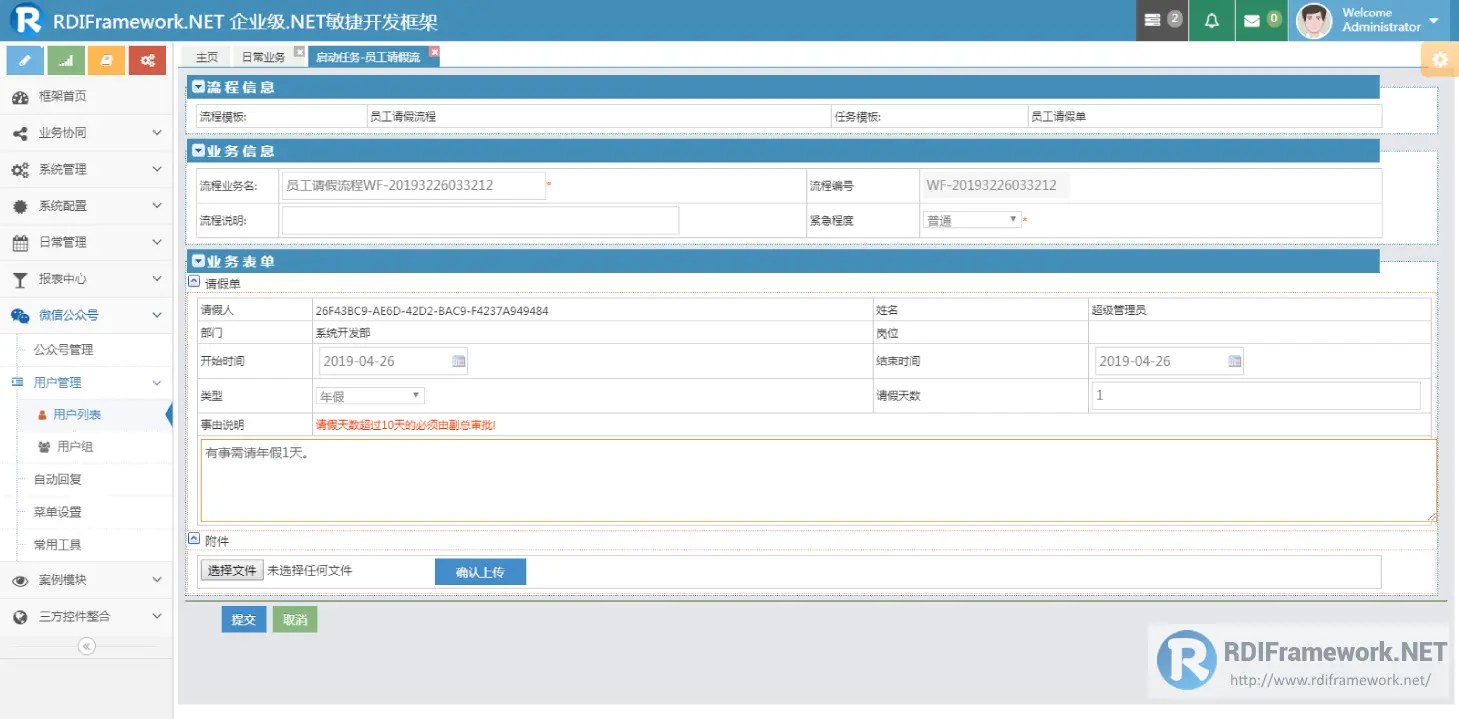The image size is (1459, 719).
Task: Open the Administrator account dropdown arrow
Action: 1434,20
